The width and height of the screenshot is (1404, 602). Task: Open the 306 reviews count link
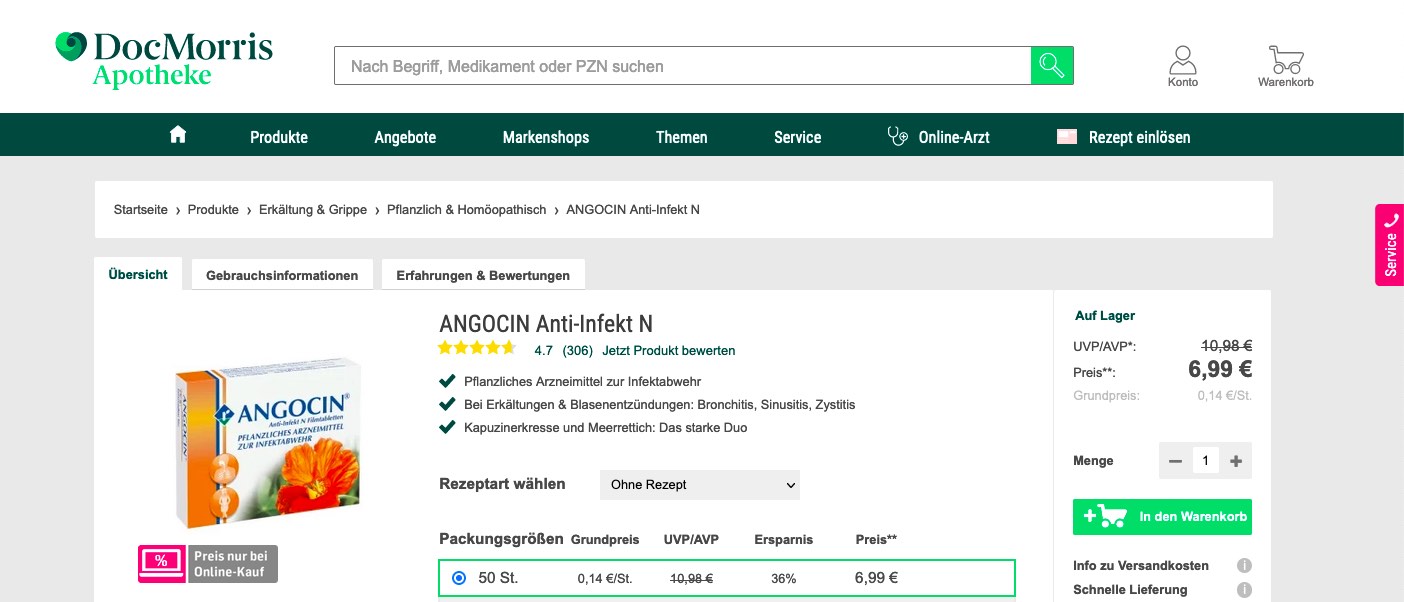point(578,351)
